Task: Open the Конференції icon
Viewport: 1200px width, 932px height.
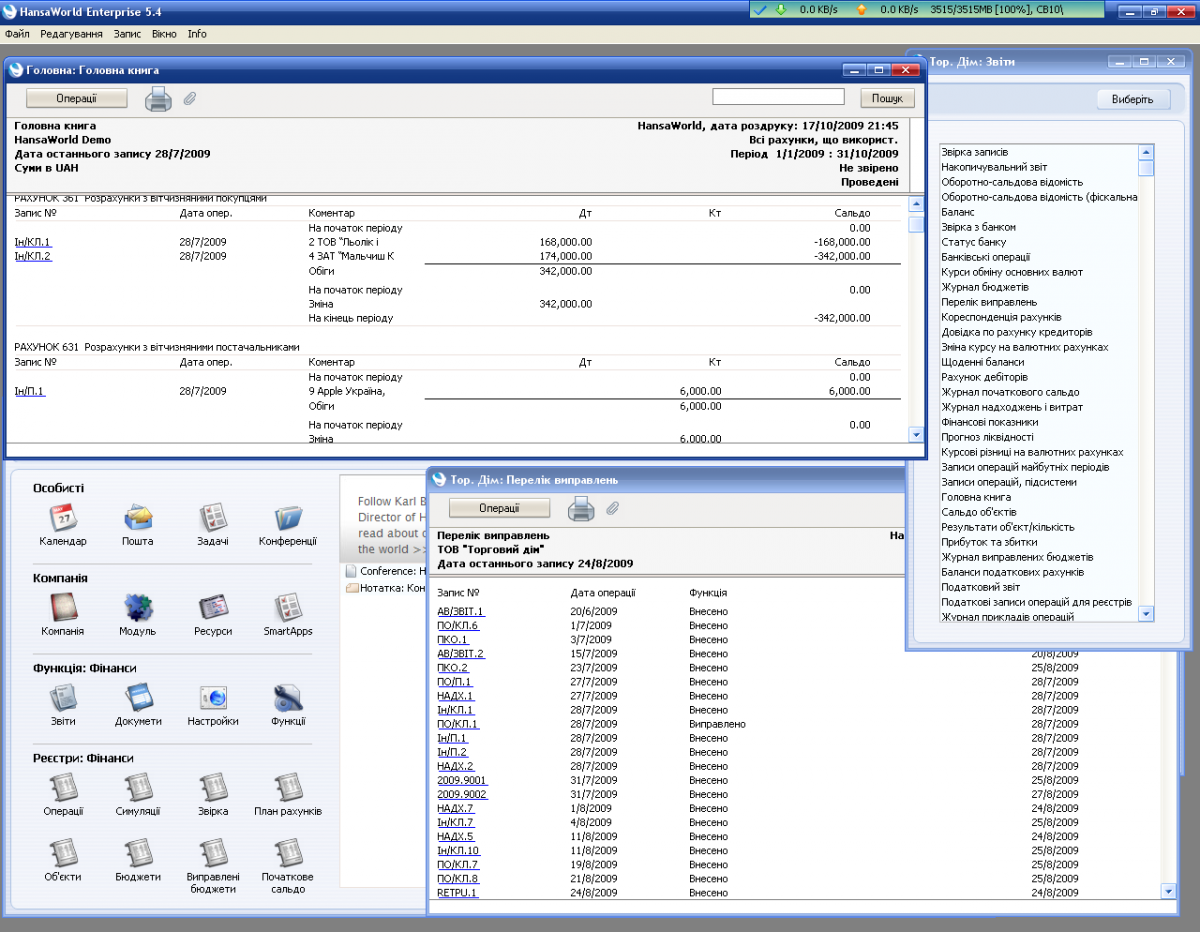Action: click(288, 517)
